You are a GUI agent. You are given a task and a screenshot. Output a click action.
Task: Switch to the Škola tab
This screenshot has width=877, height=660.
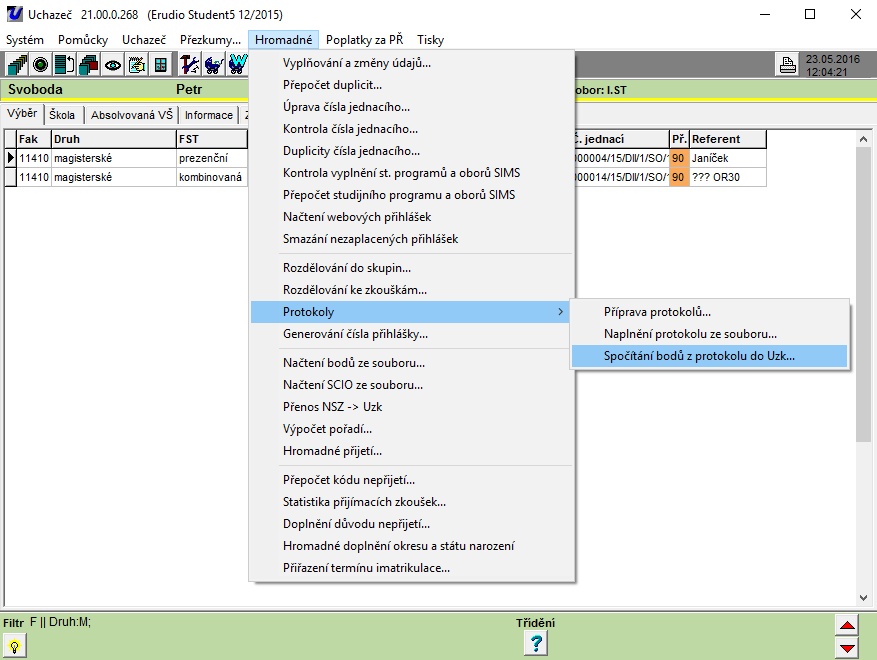pos(62,115)
